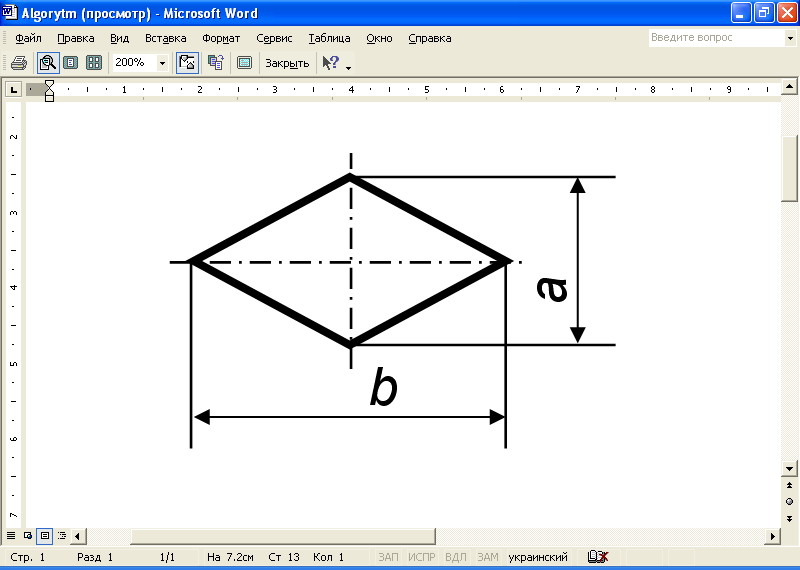This screenshot has height=570, width=800.
Task: Click the Shrink to Fit icon
Action: [216, 63]
